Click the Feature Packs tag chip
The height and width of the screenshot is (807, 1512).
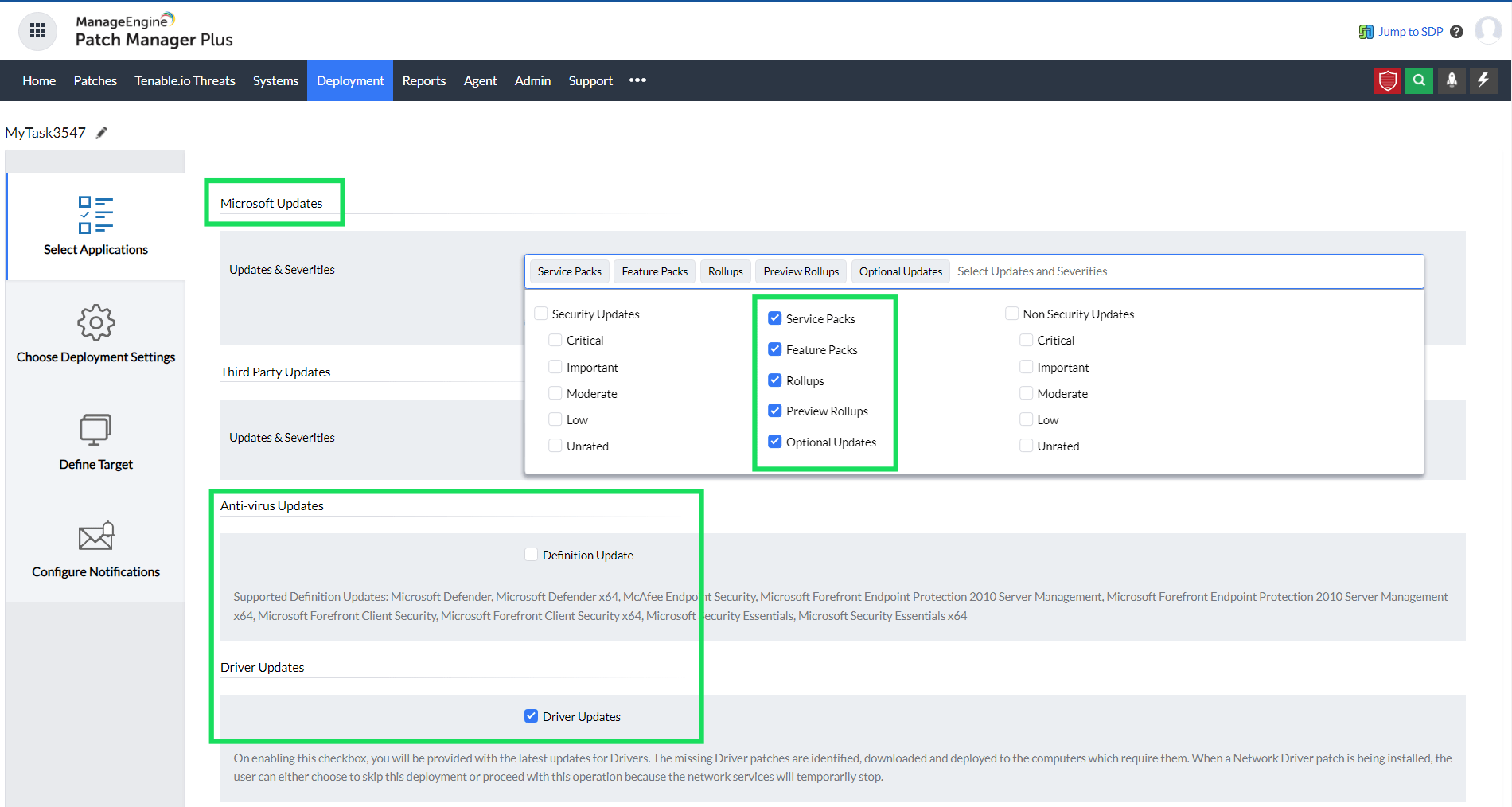(x=655, y=271)
